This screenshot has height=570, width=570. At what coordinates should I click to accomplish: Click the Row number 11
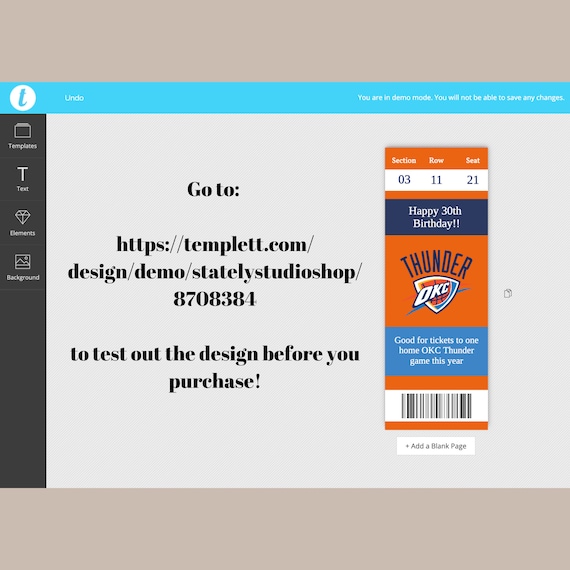tap(436, 180)
